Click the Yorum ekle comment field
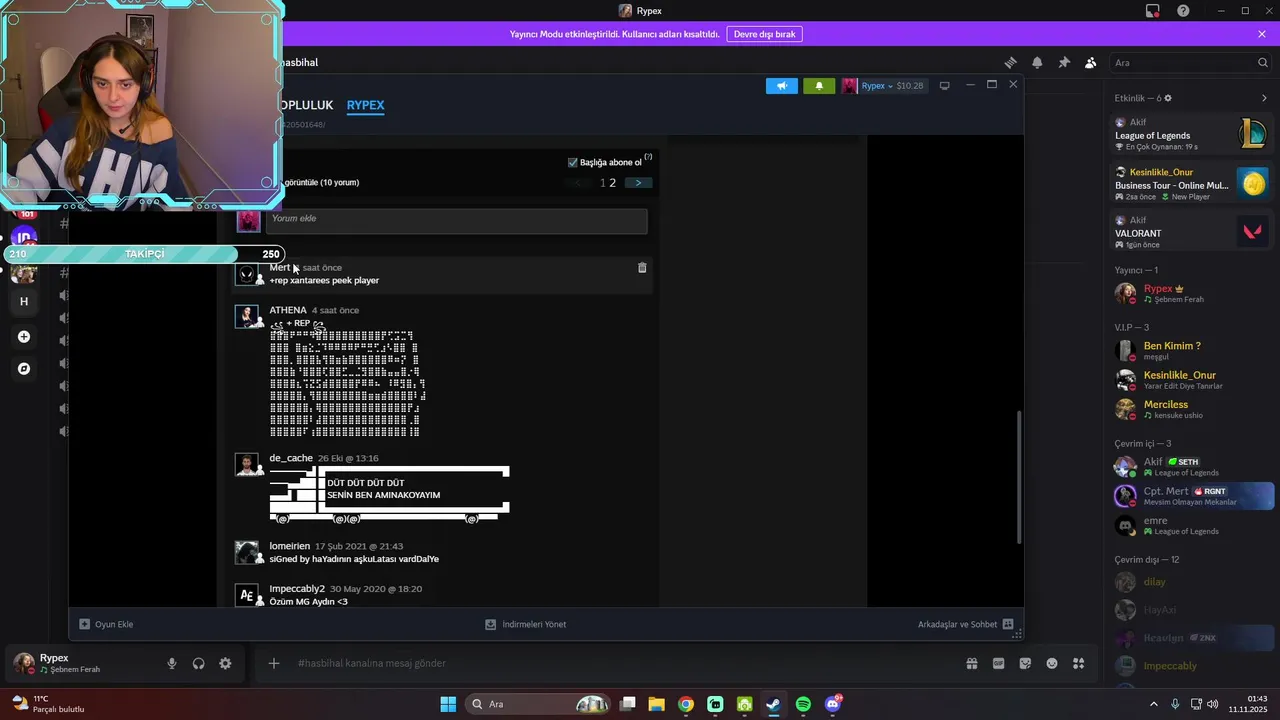1280x720 pixels. tap(456, 221)
